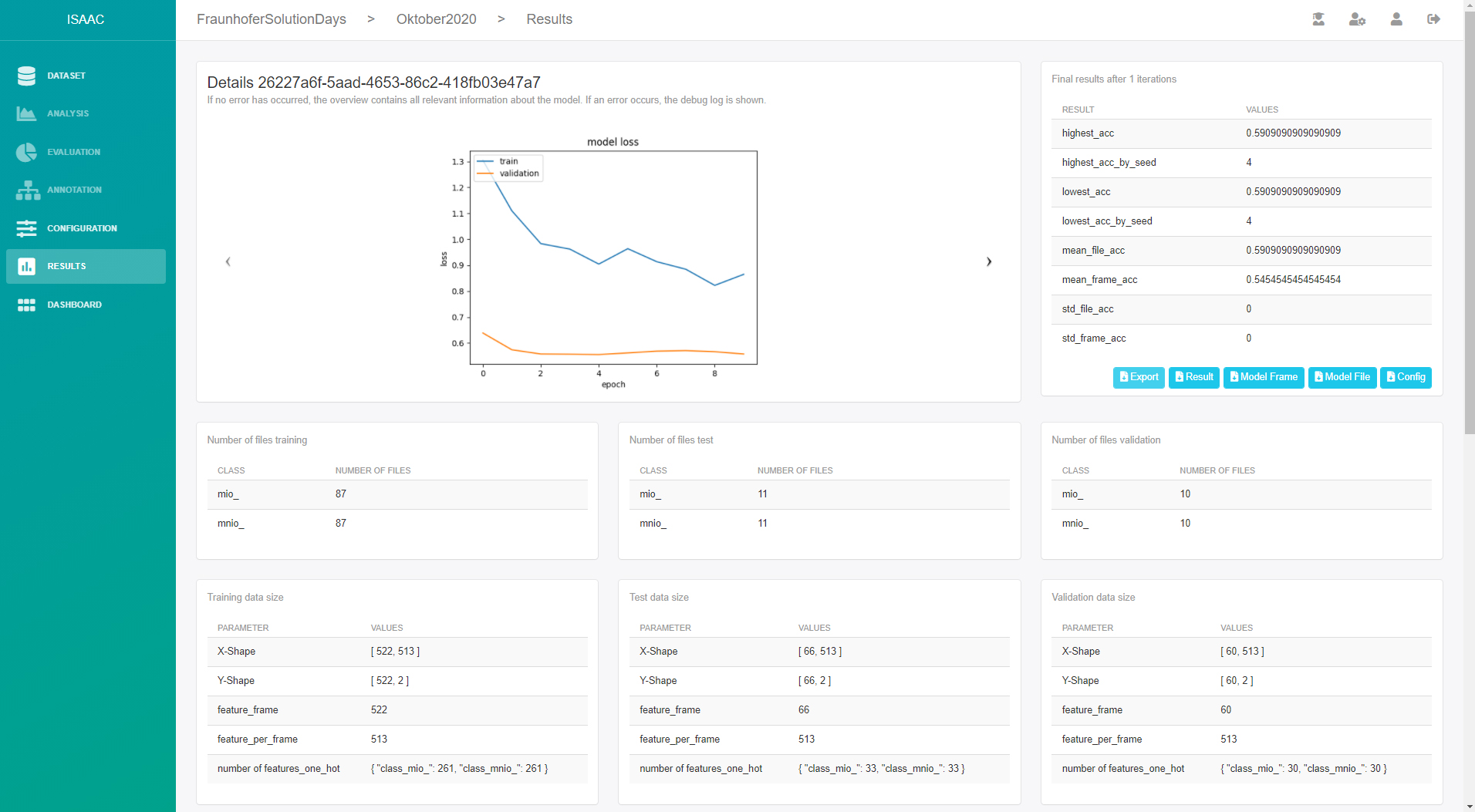Click the Analysis area chart icon
The image size is (1475, 812).
pyautogui.click(x=26, y=113)
